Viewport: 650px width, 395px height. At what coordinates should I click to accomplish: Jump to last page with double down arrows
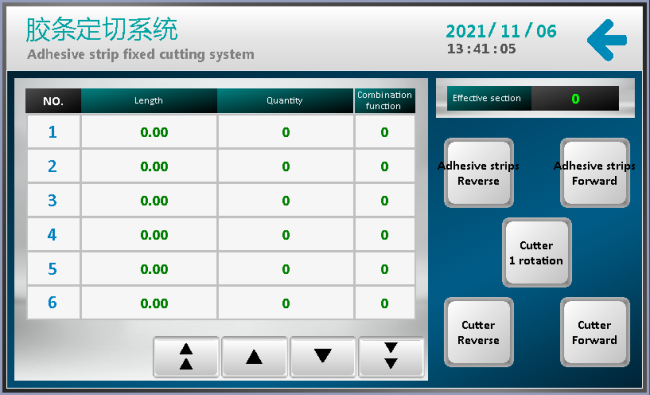tap(391, 356)
